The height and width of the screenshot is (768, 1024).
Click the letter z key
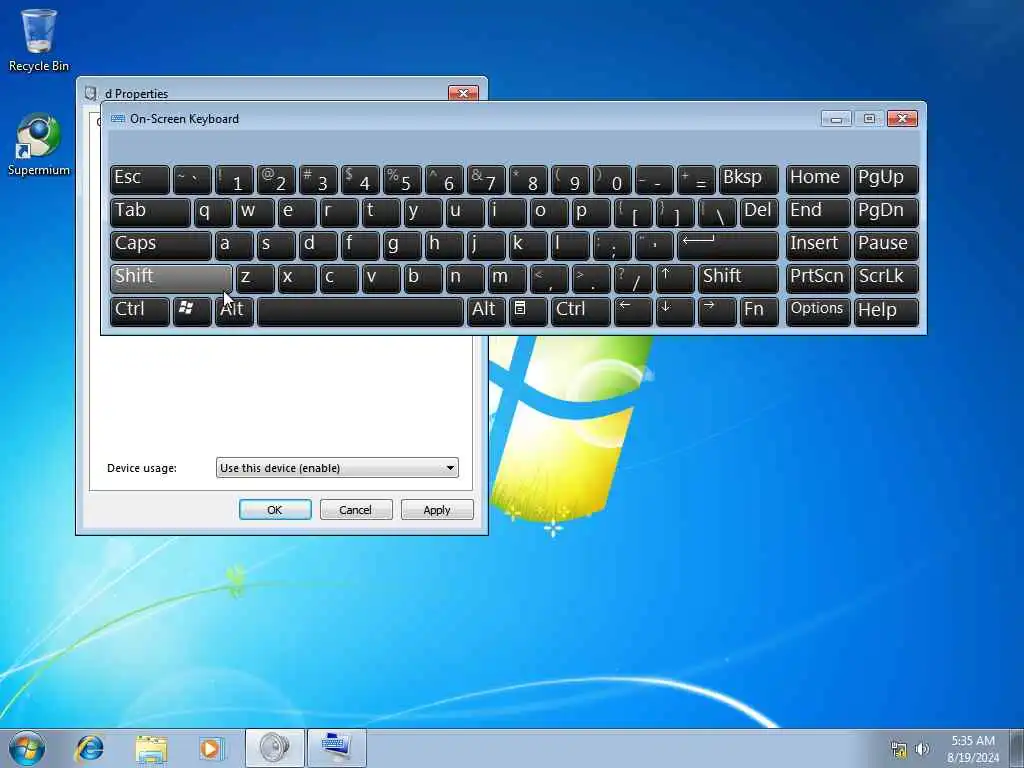255,279
